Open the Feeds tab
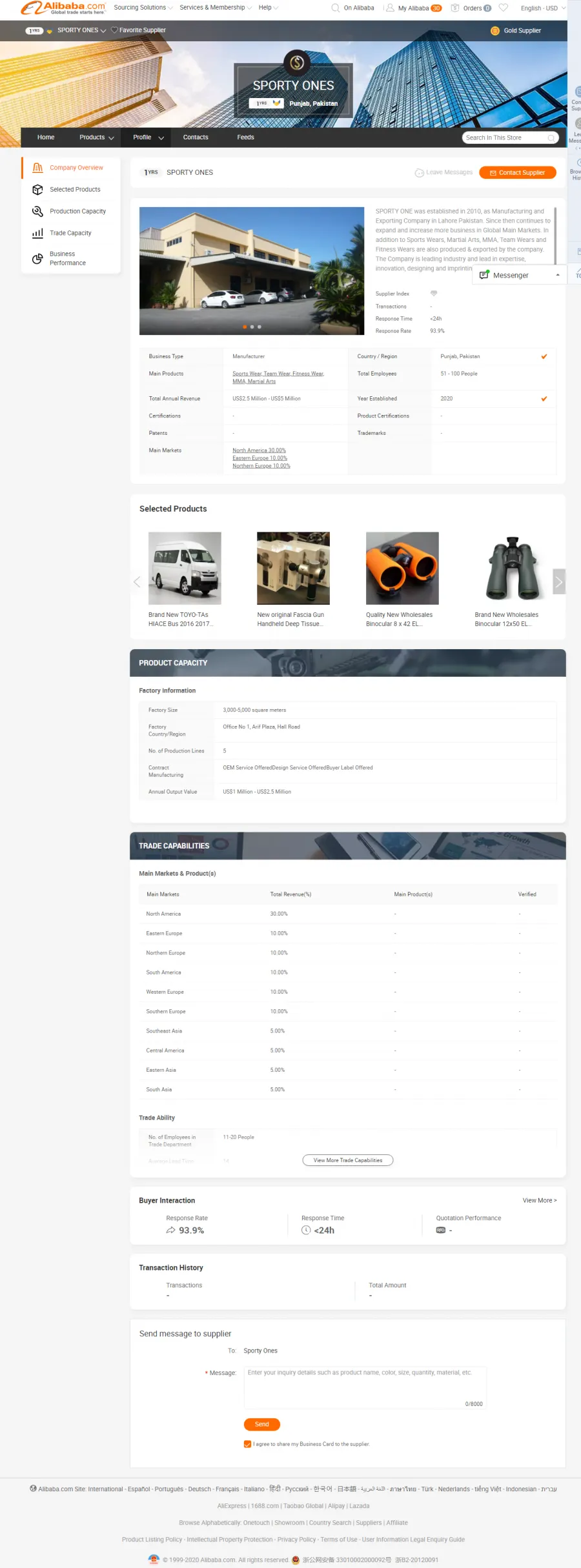 [x=245, y=137]
